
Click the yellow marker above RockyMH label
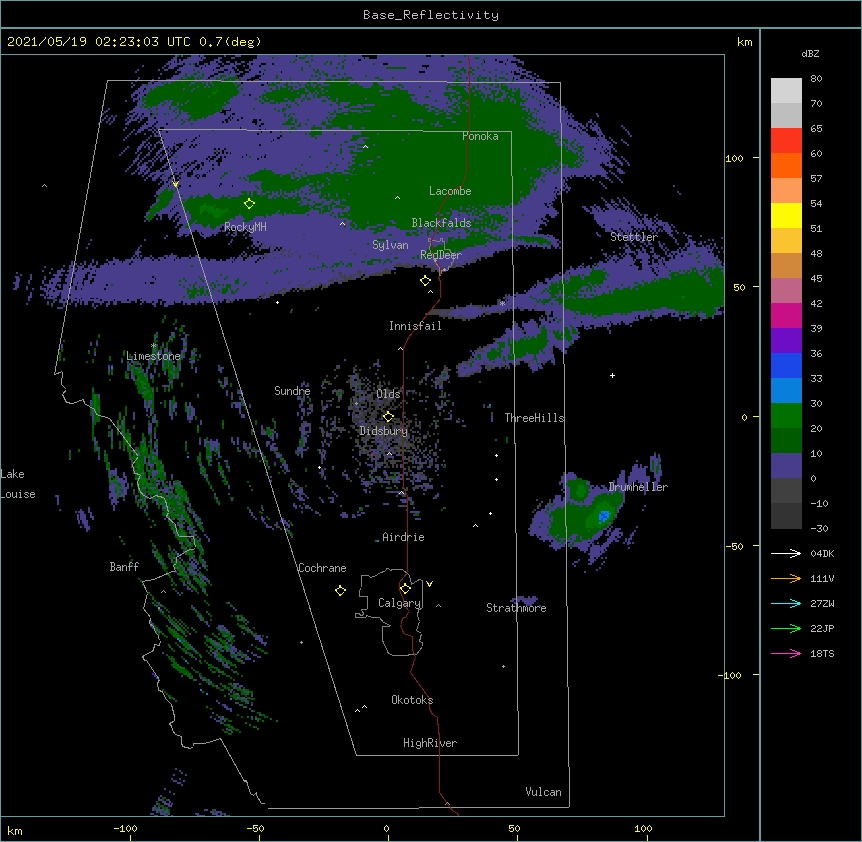tap(250, 203)
